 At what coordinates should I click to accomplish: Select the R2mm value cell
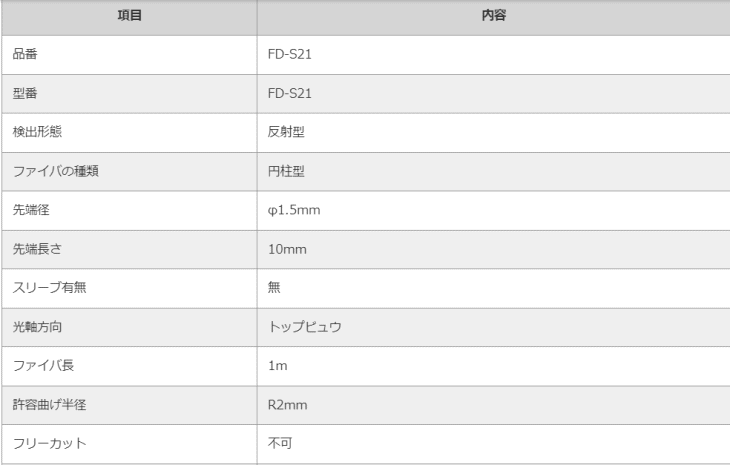288,404
